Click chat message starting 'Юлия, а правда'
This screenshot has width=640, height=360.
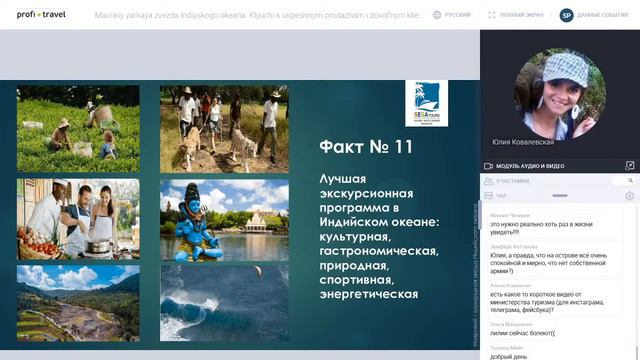point(548,263)
